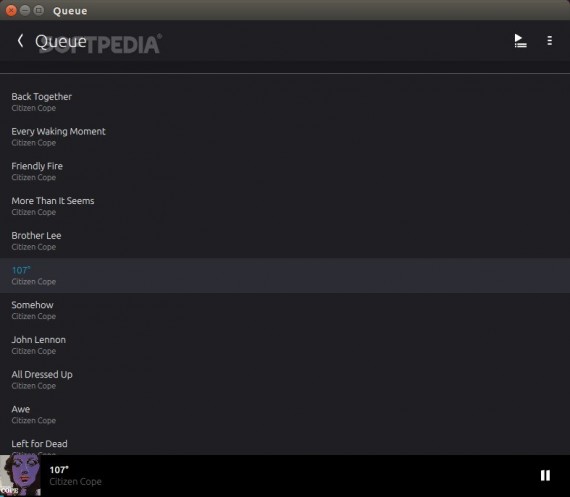
Task: Maximize the Queue window
Action: click(x=39, y=11)
